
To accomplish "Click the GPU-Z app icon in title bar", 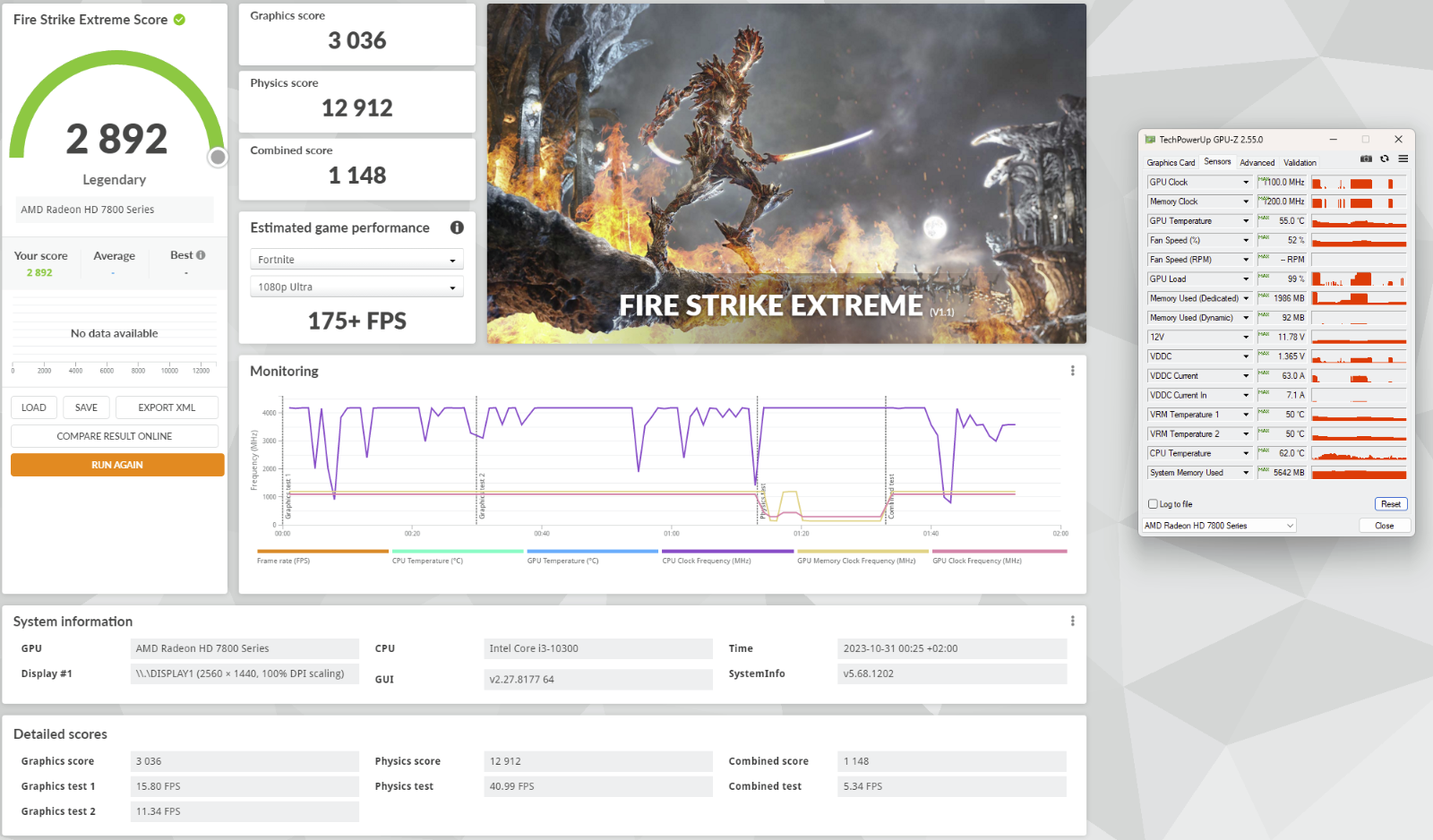I will click(1151, 140).
